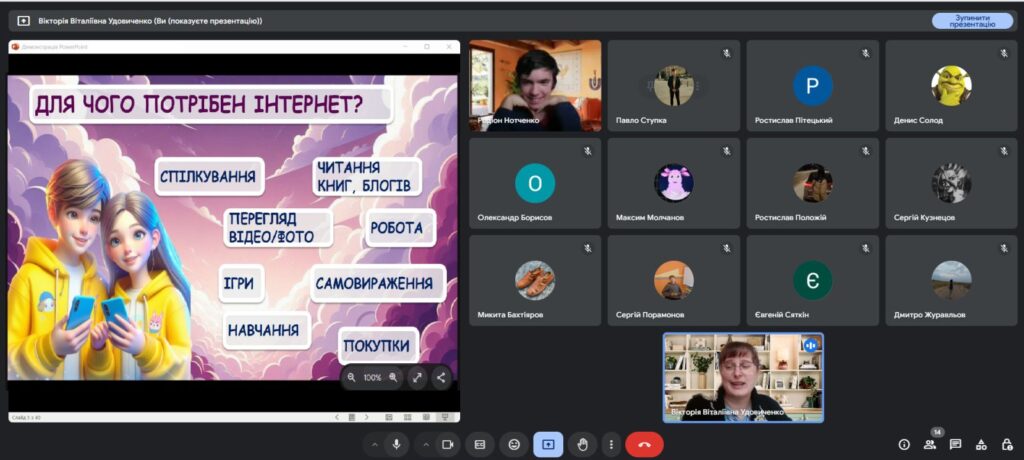Open the chat with everyone panel
Screen dimensions: 1024x460
click(955, 444)
